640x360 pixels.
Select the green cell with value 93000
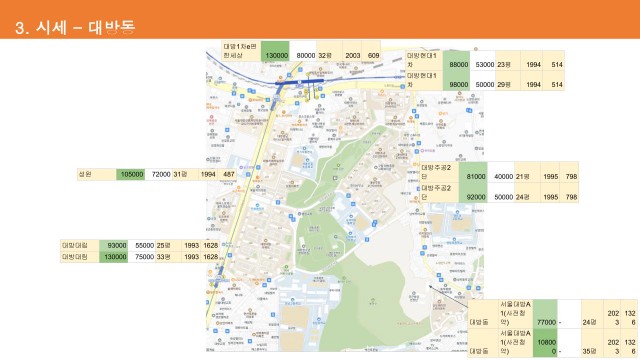(114, 245)
